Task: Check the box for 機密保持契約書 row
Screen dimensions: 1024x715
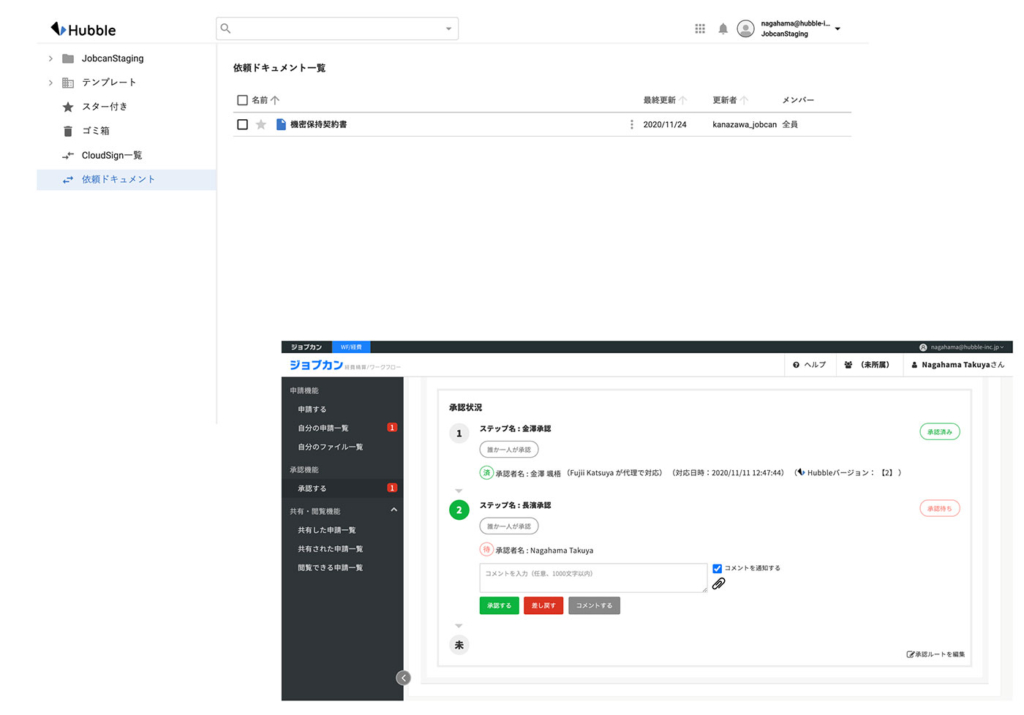Action: pyautogui.click(x=242, y=125)
